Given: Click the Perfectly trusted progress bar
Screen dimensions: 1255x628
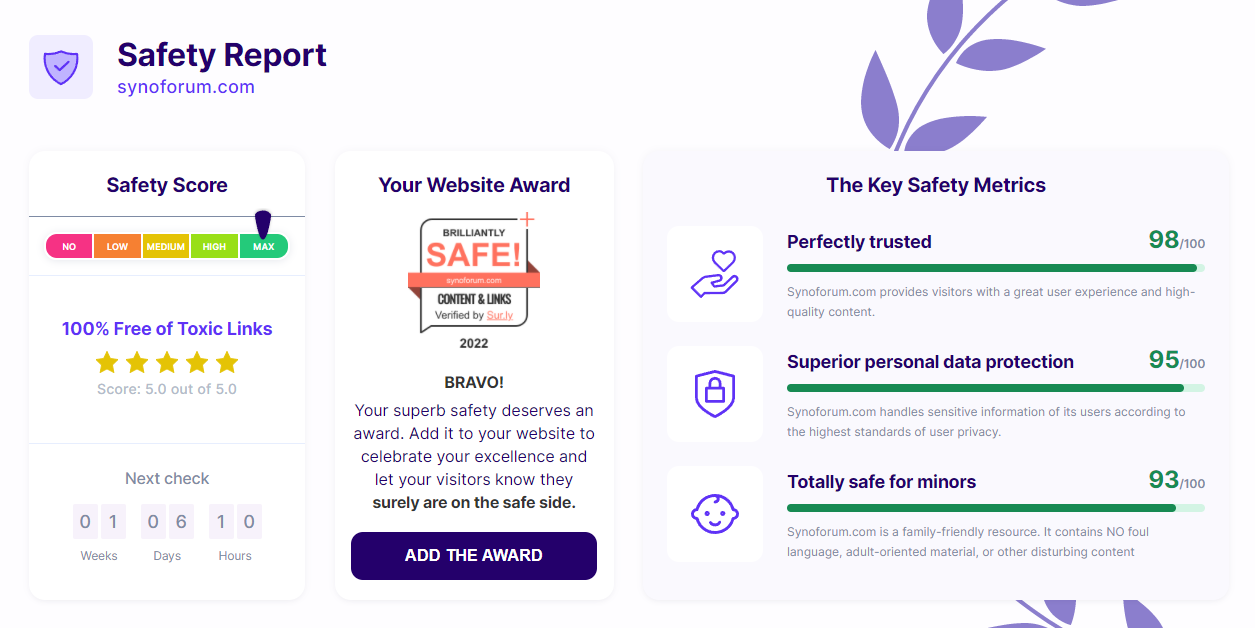Looking at the screenshot, I should coord(996,268).
